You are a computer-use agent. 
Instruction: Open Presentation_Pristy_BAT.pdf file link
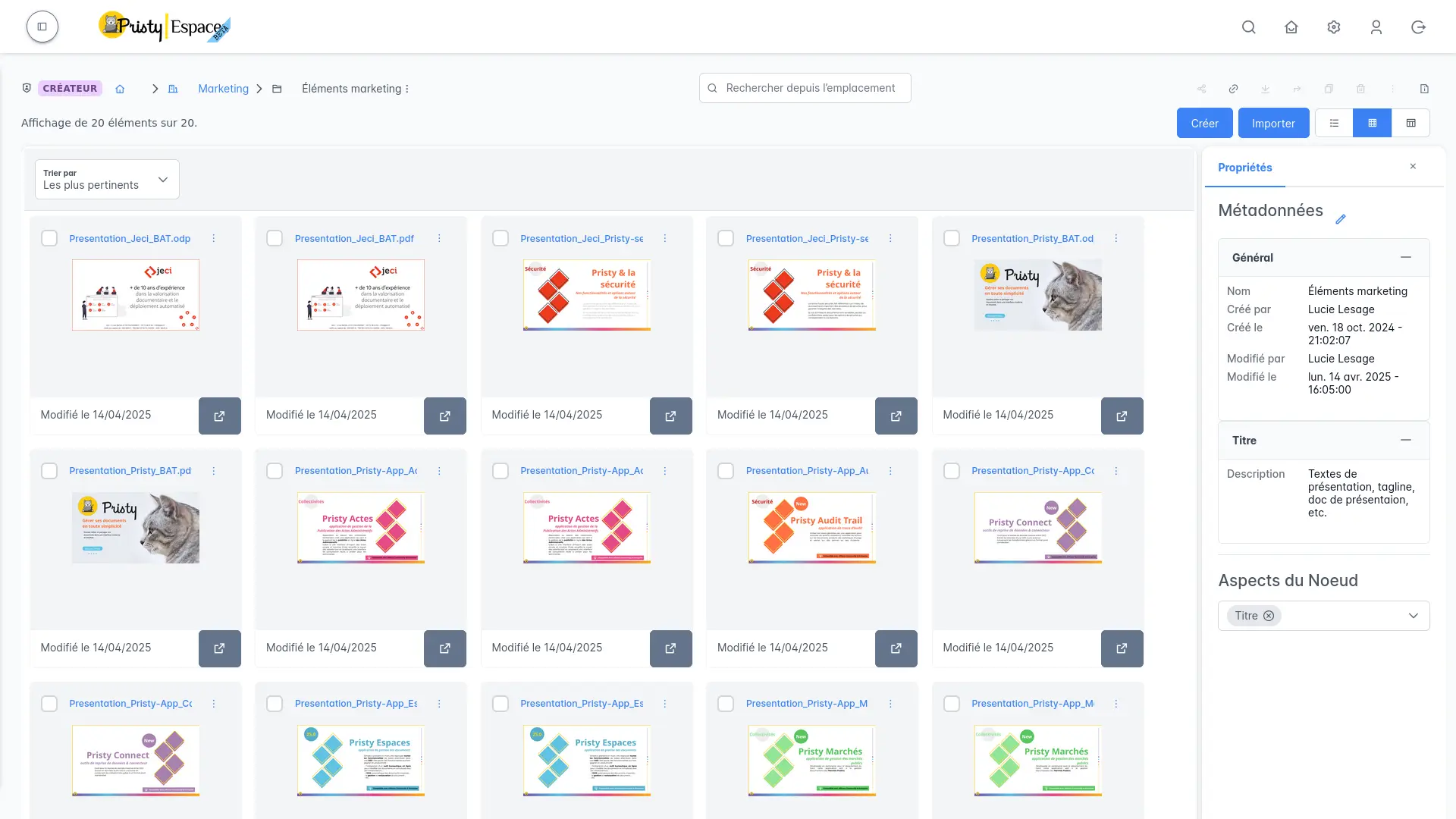[130, 471]
